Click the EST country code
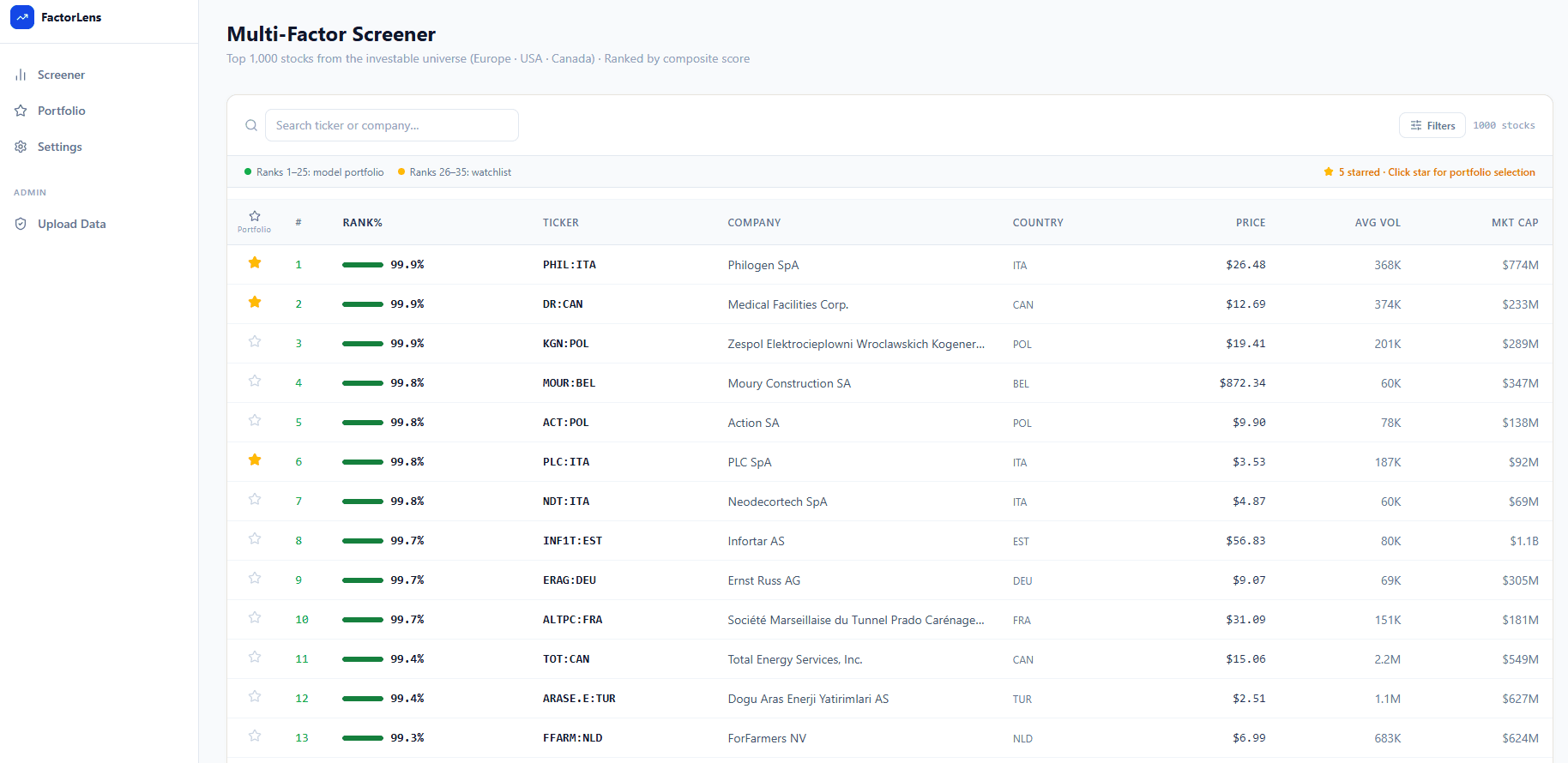The image size is (1568, 763). [x=1021, y=541]
